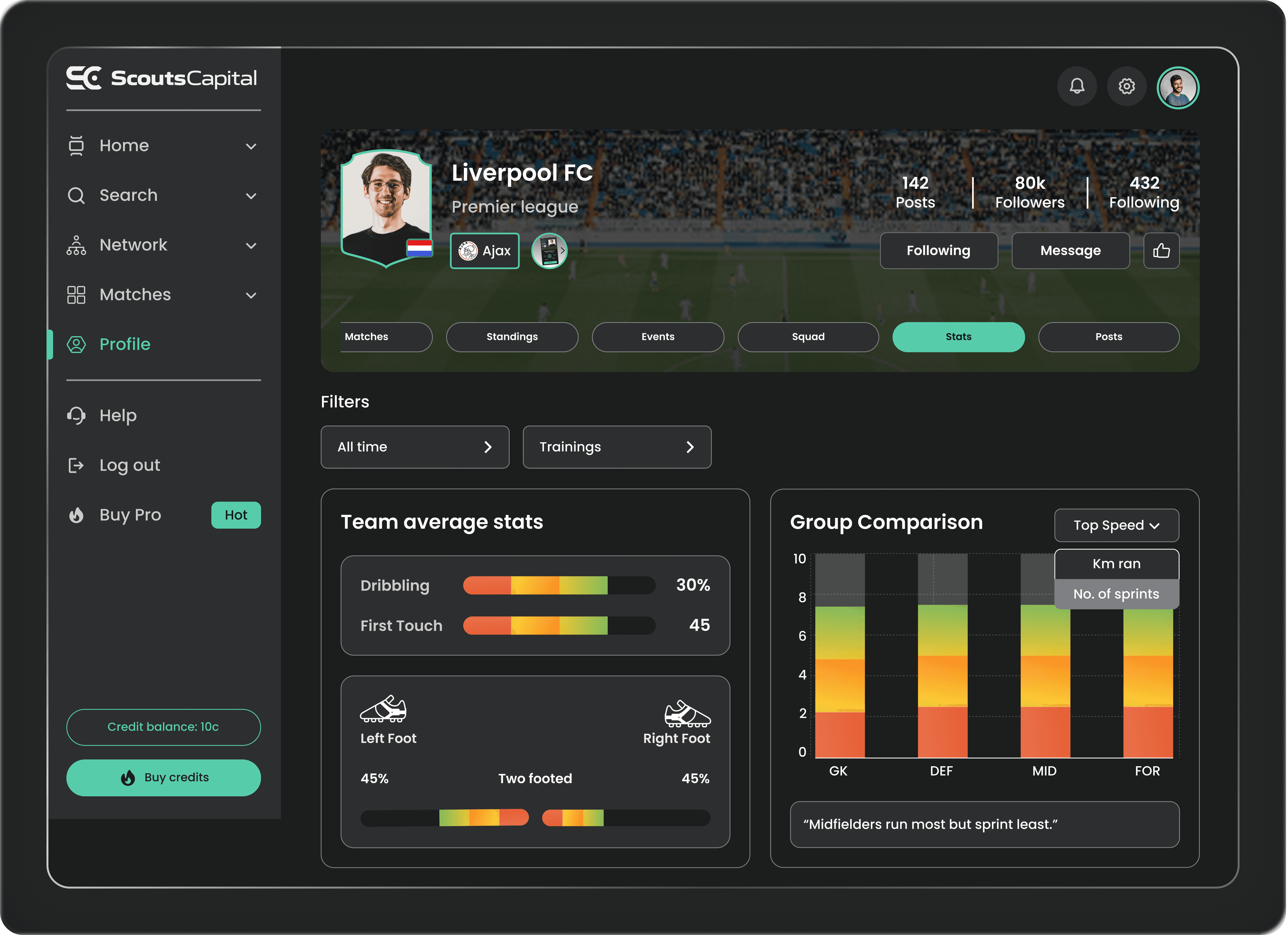Click the Dribbling progress bar
Image resolution: width=1288 pixels, height=935 pixels.
pos(559,585)
